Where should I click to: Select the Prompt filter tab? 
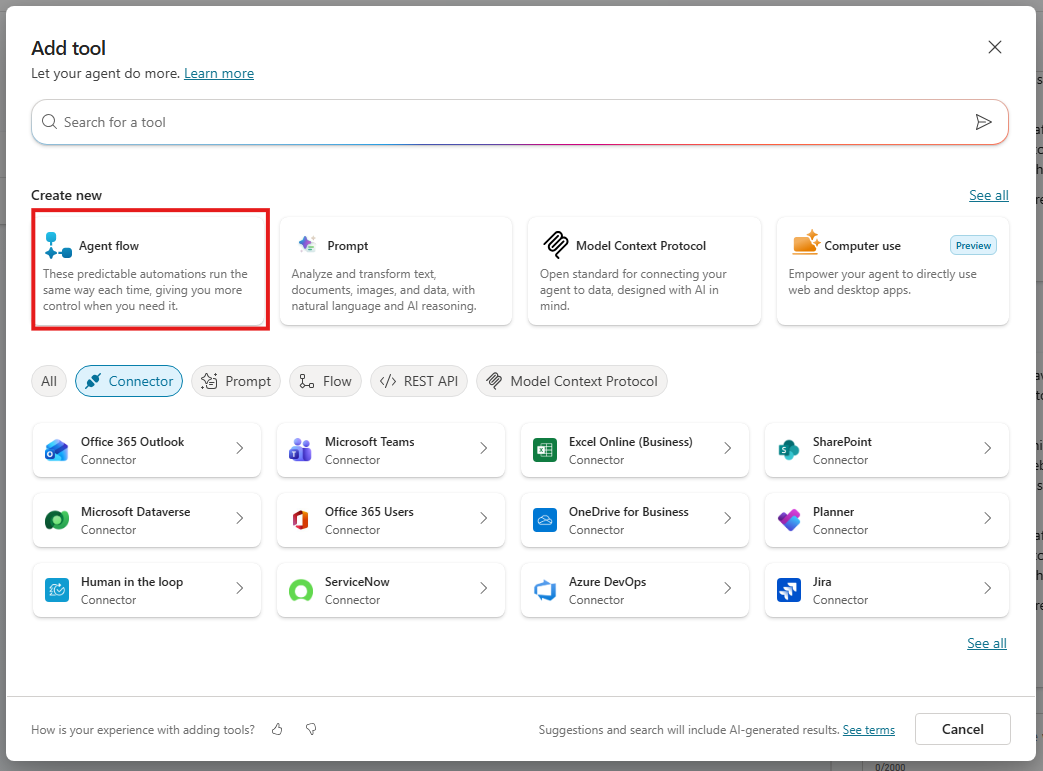[236, 381]
